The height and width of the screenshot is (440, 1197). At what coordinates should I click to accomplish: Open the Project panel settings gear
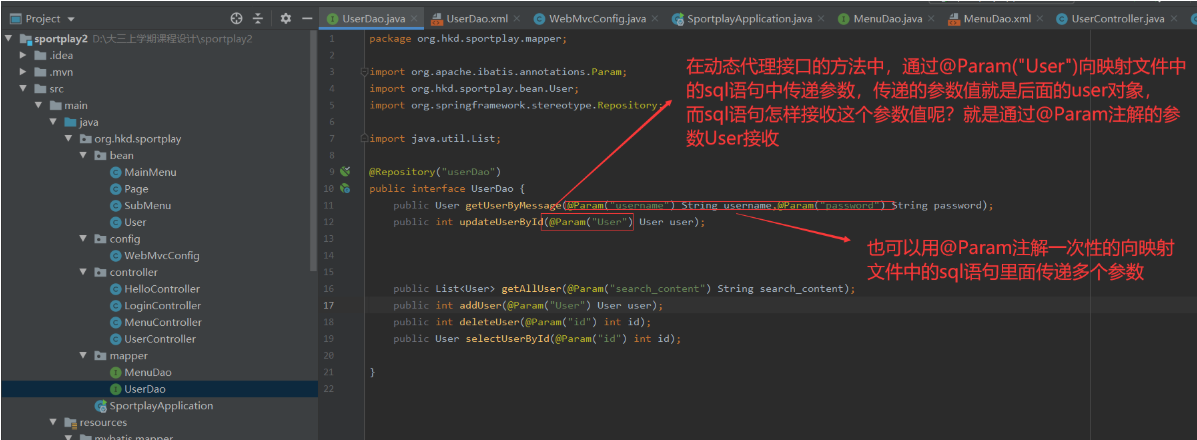pos(286,18)
